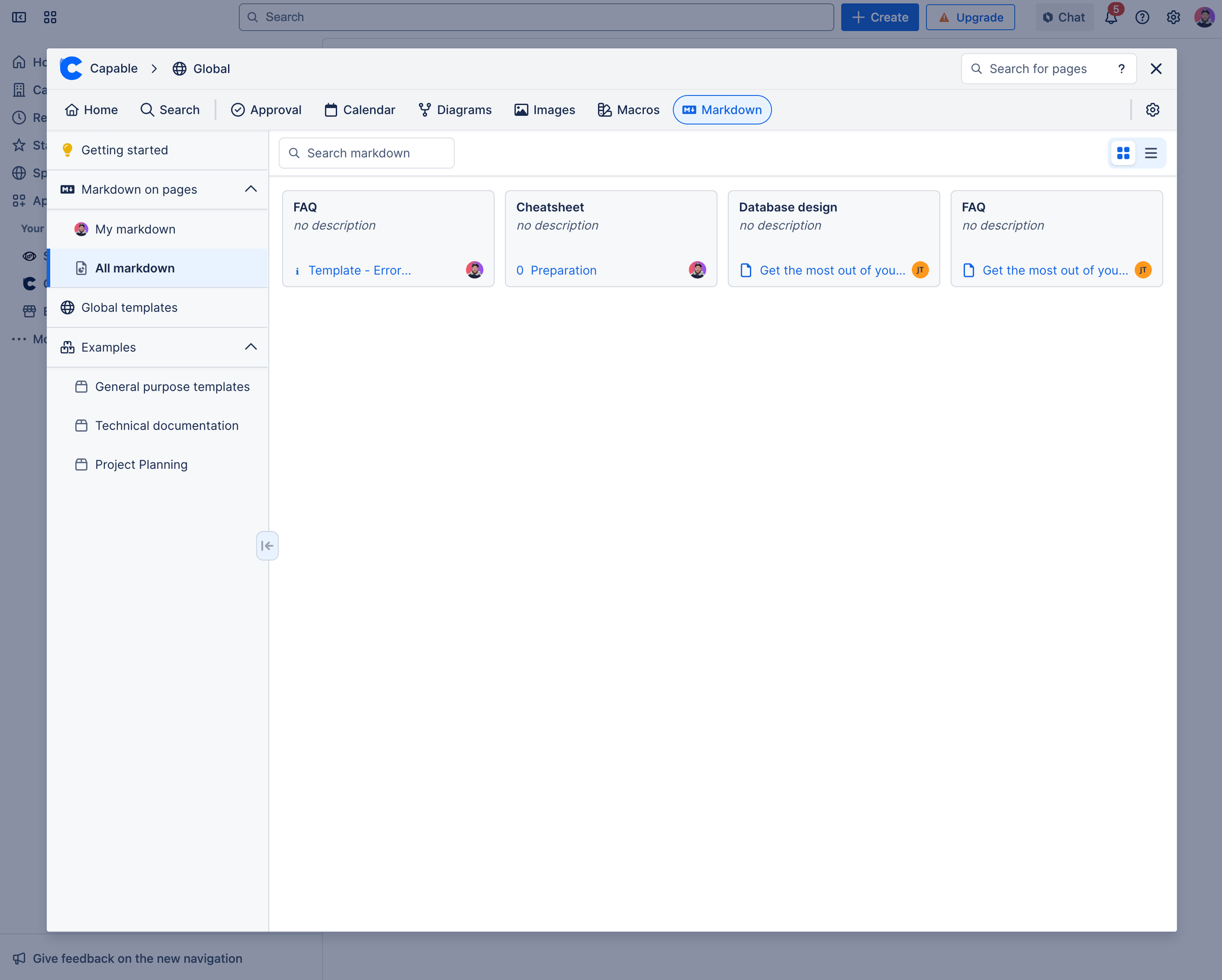Collapse the left sidebar panel

coord(267,545)
